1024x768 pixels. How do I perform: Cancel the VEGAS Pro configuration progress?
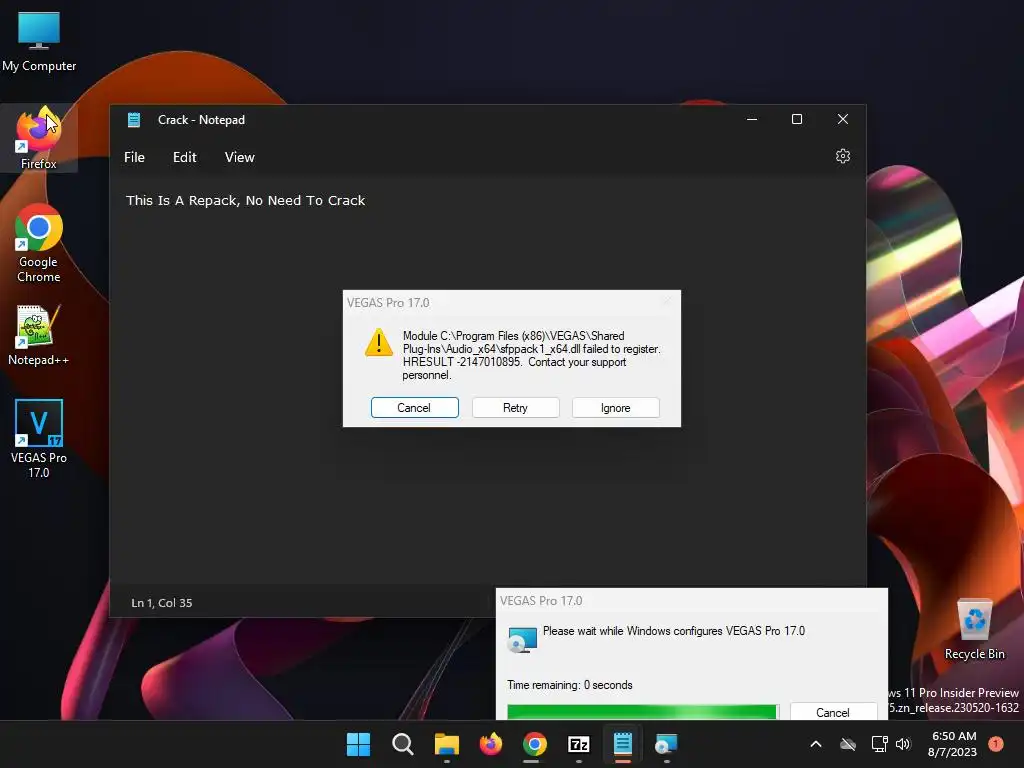(x=833, y=712)
